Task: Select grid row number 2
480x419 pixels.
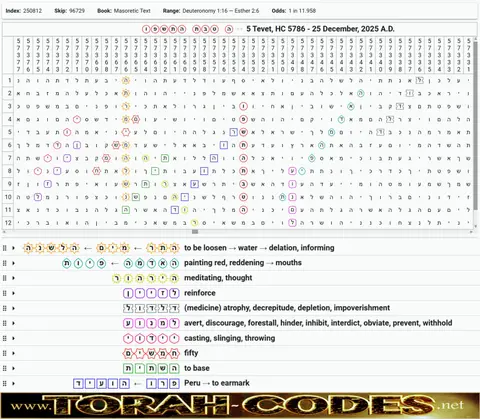Action: click(x=9, y=93)
